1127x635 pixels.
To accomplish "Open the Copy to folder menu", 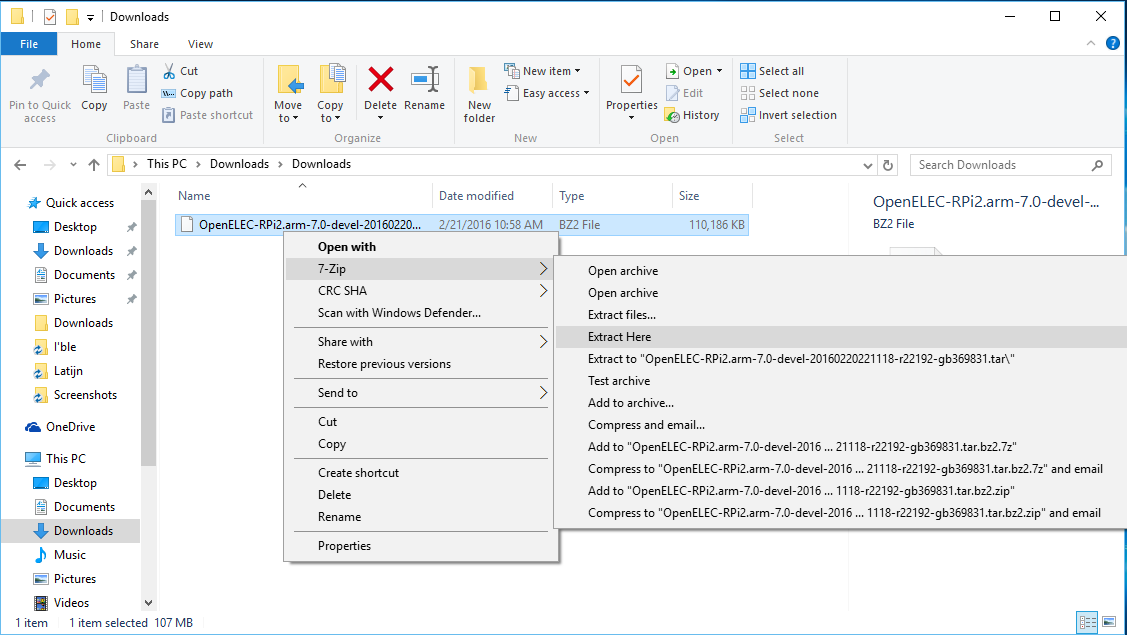I will point(331,94).
